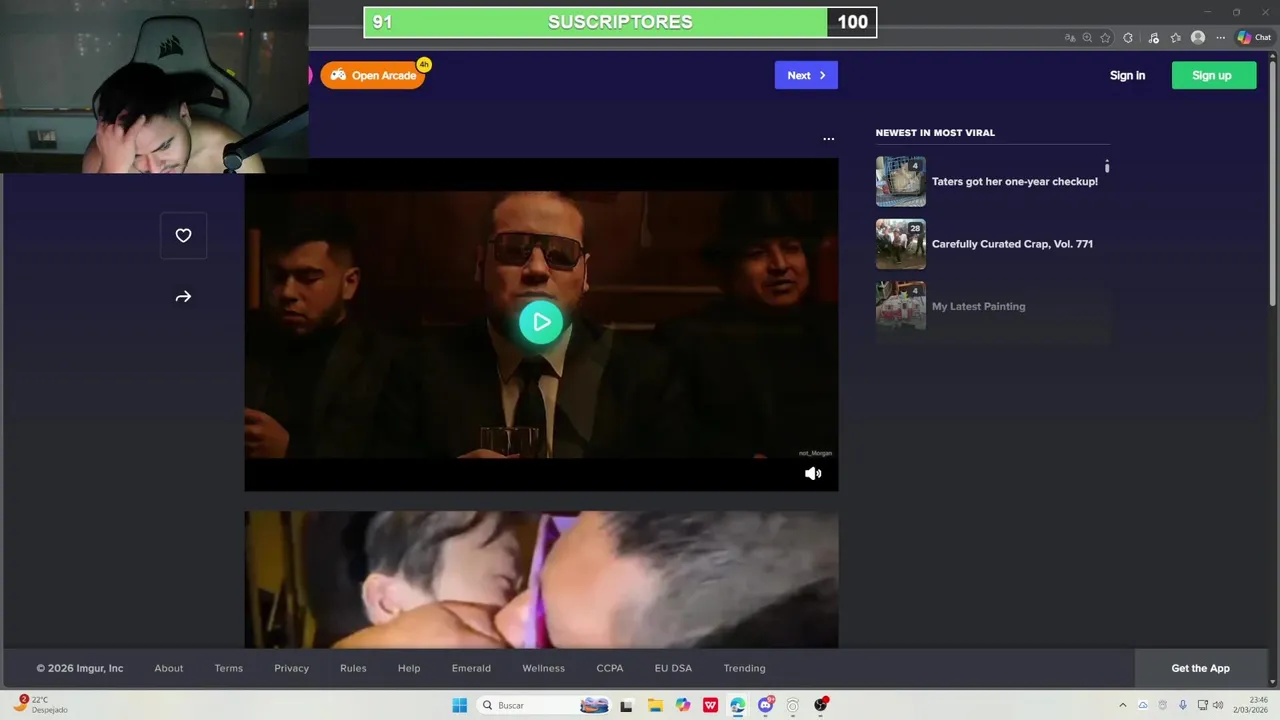Switch to Microsoft Edge in the taskbar
The width and height of the screenshot is (1280, 720).
(x=738, y=705)
